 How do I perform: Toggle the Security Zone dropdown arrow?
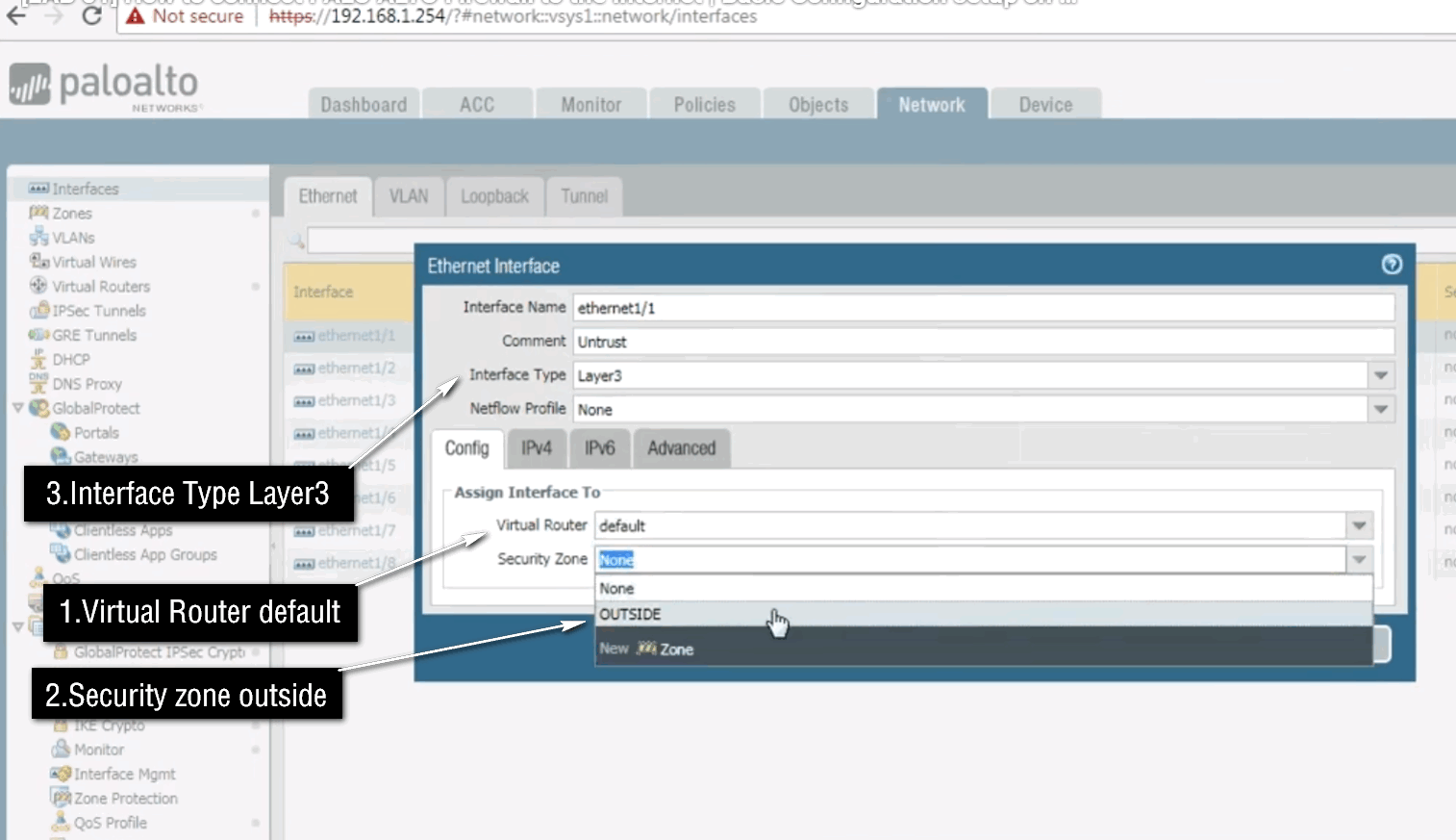tap(1360, 559)
